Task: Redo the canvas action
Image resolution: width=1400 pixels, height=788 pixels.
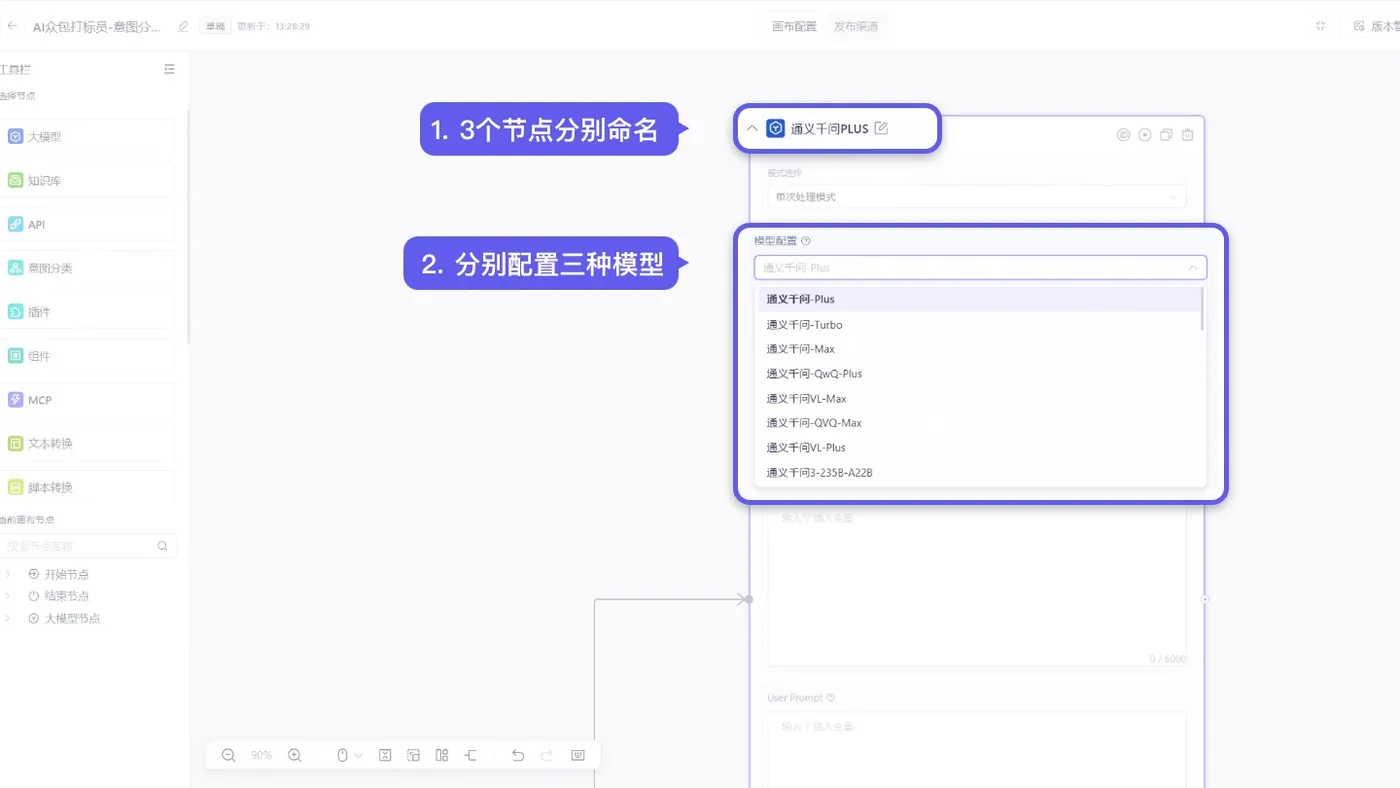Action: pos(547,755)
